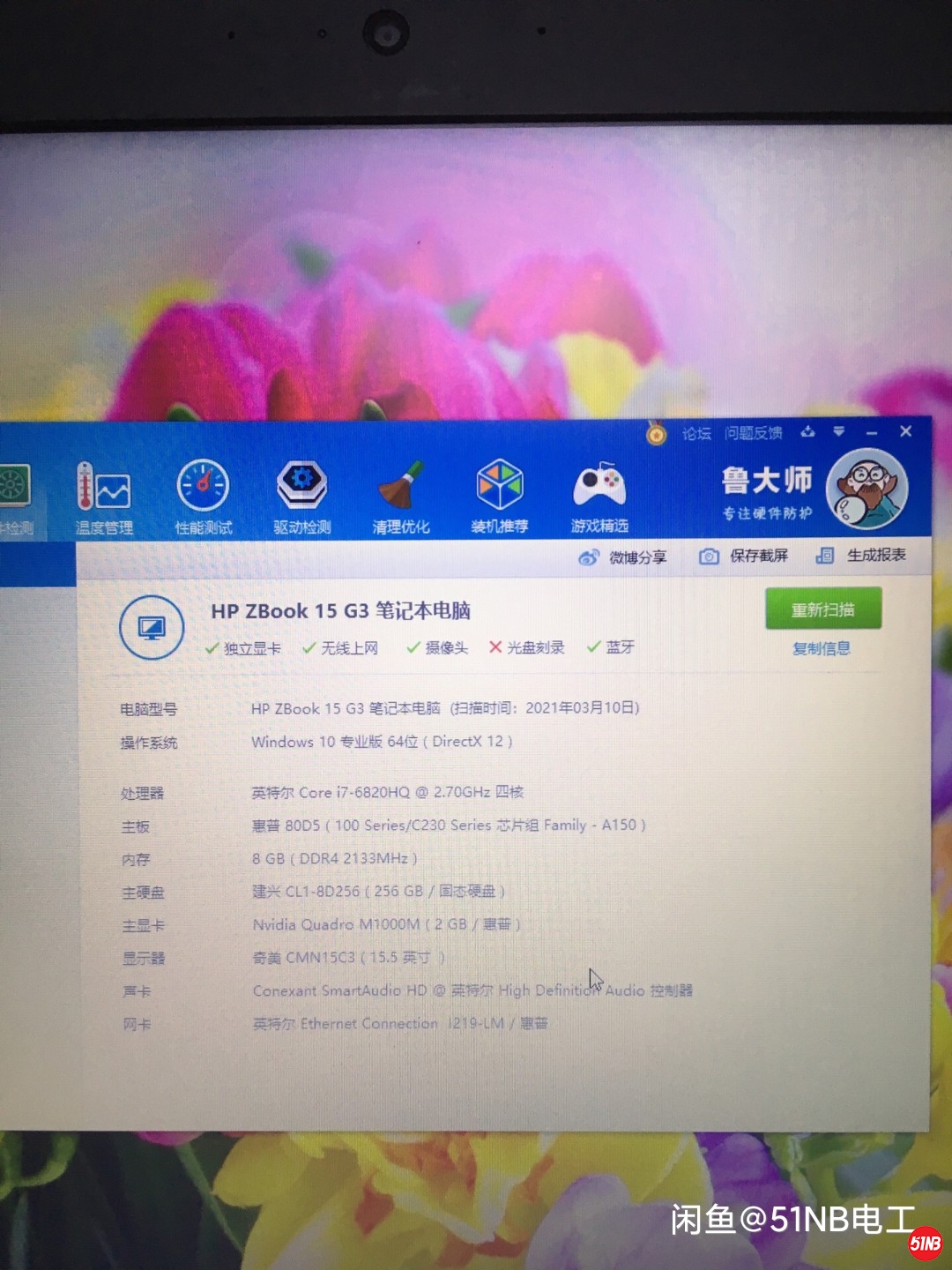This screenshot has height=1270, width=952.
Task: Click the HP ZBook 15 G3 笔记本电脑 heading
Action: (340, 610)
